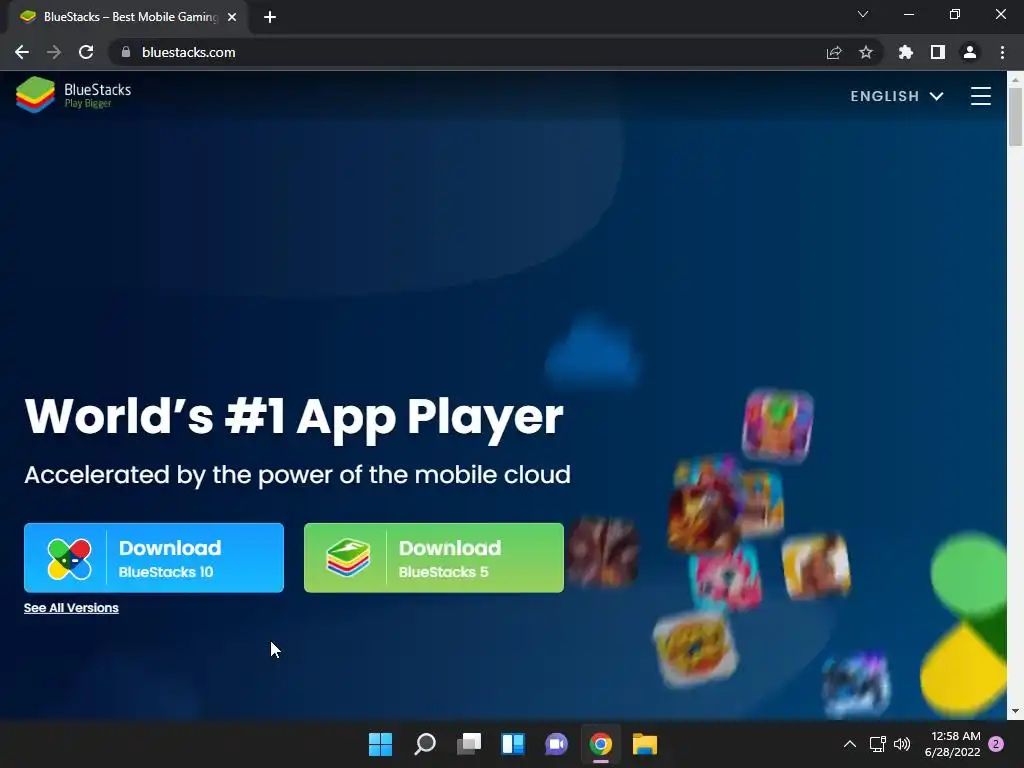Open Task View on the taskbar
The width and height of the screenshot is (1024, 768).
tap(469, 744)
